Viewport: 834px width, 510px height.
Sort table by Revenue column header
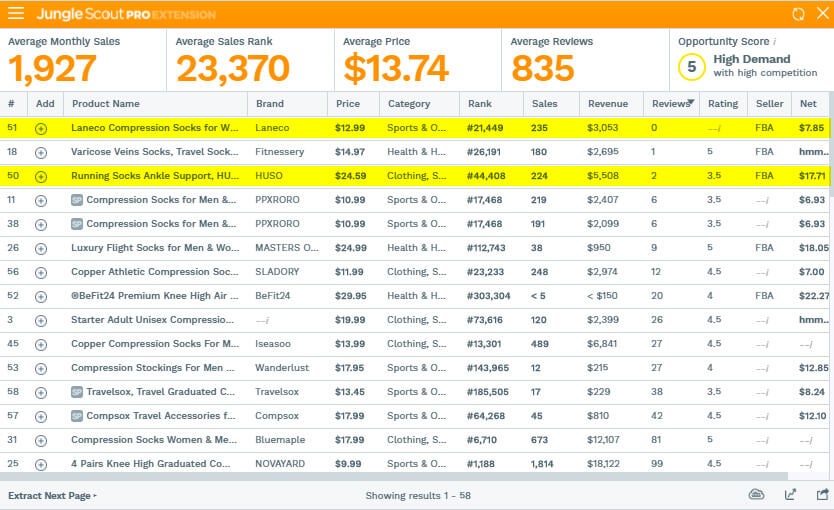coord(612,104)
